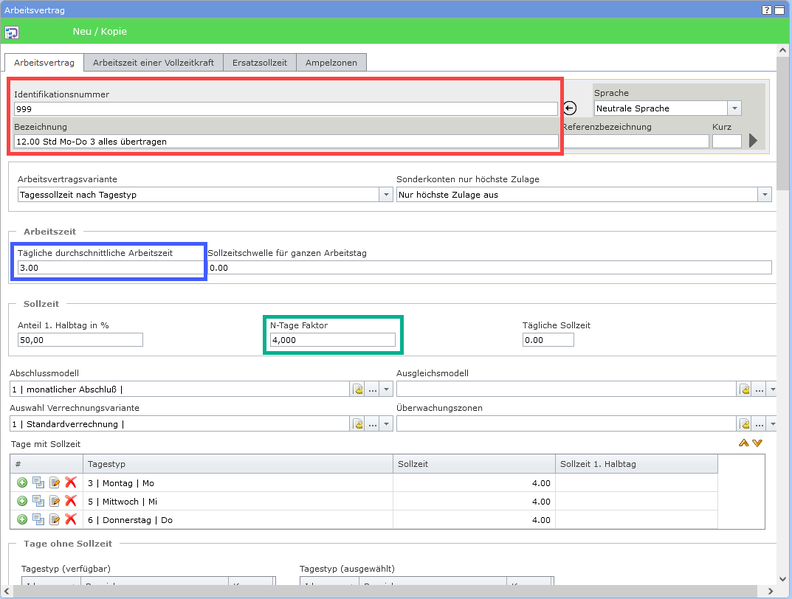The image size is (792, 599).
Task: Open the Auswahl Verrechnungsvariante dropdown arrow
Action: pyautogui.click(x=387, y=424)
